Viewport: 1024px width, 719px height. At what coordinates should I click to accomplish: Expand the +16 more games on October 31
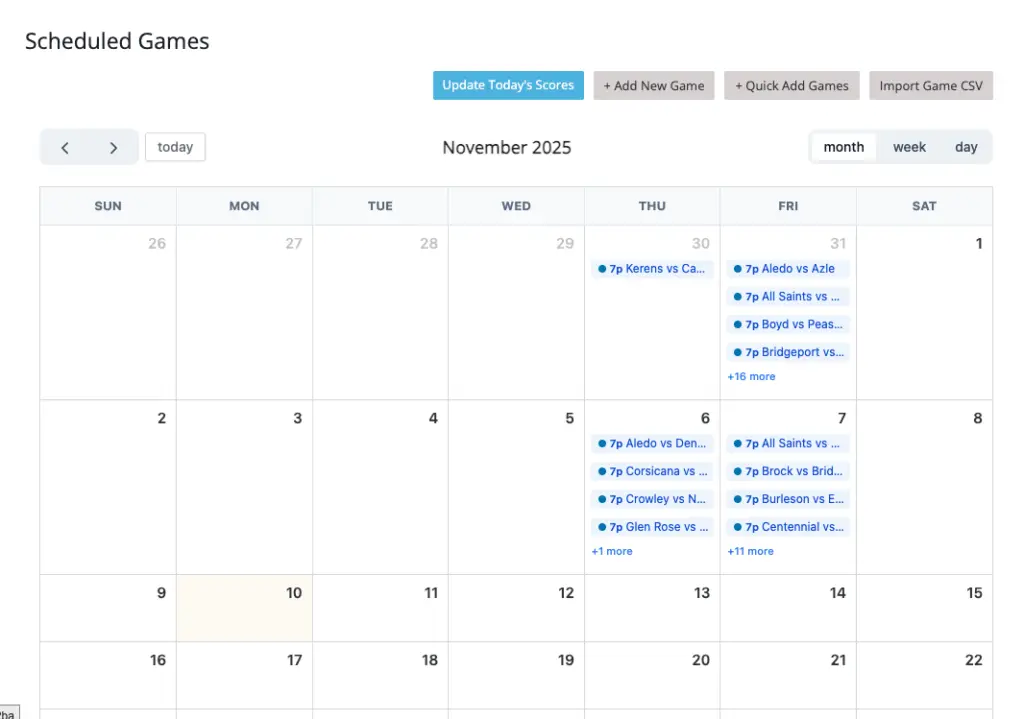click(x=751, y=376)
